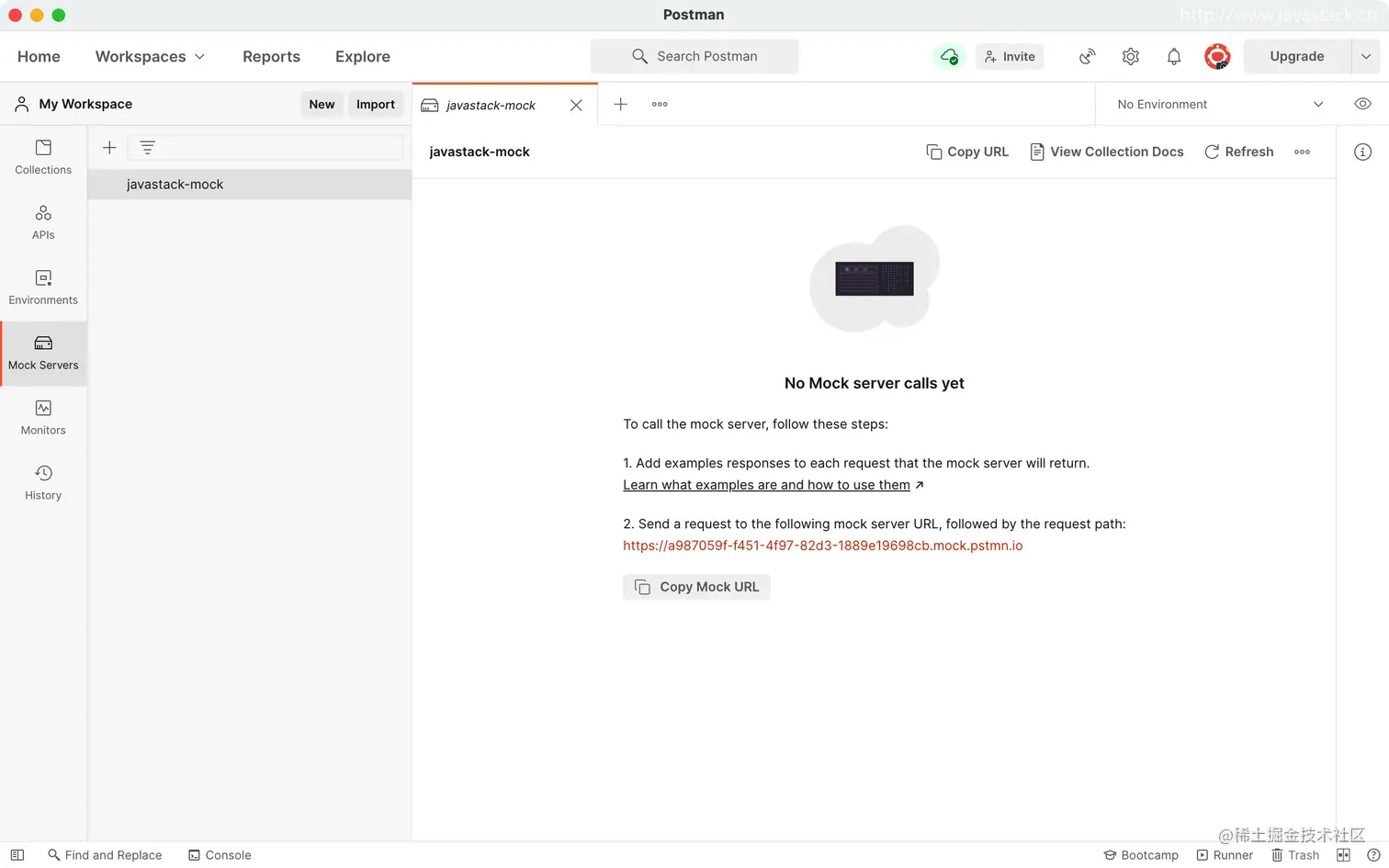Open Monitors in the sidebar
The image size is (1389, 868).
tap(43, 418)
